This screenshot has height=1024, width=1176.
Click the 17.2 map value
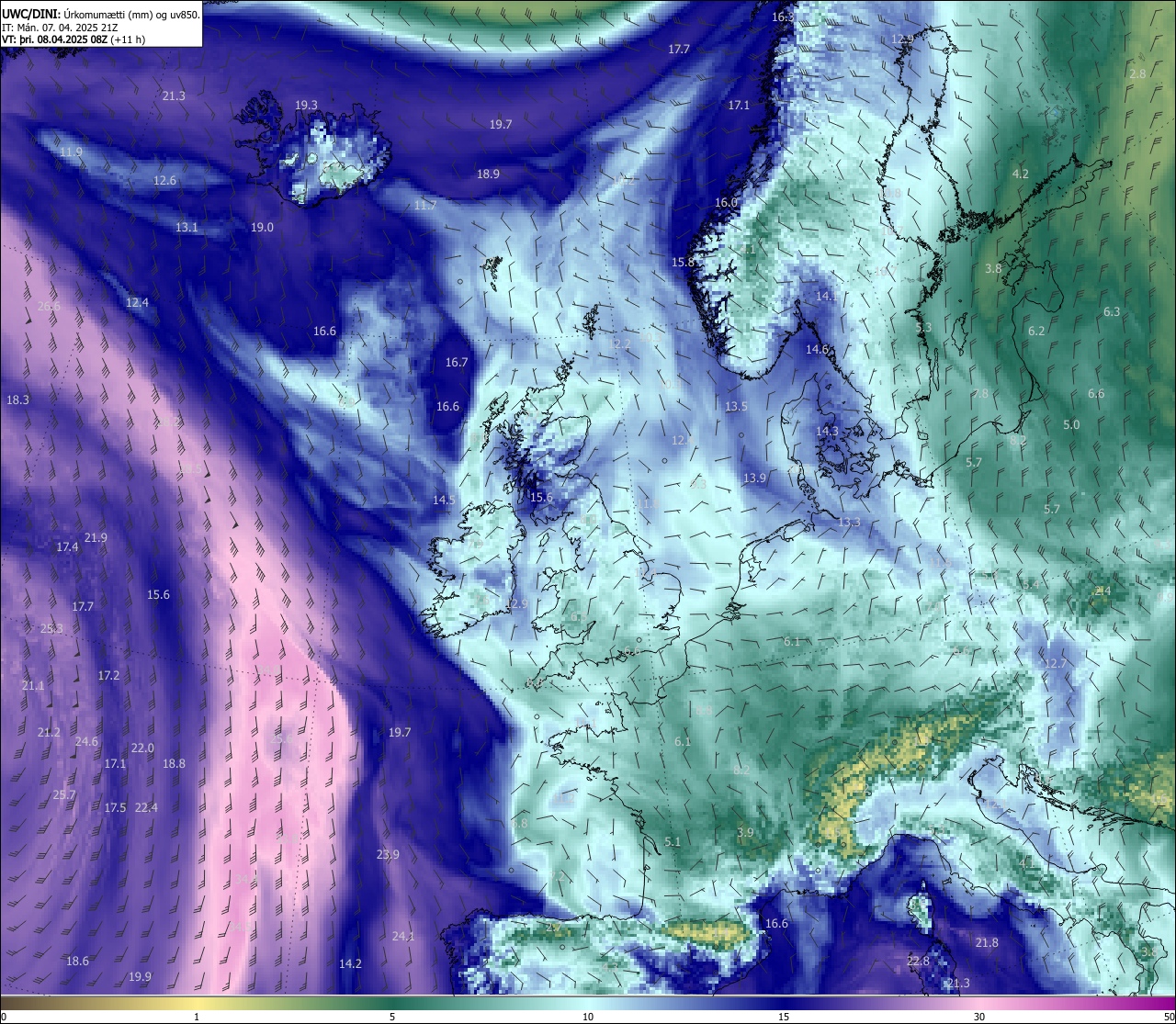pyautogui.click(x=108, y=676)
